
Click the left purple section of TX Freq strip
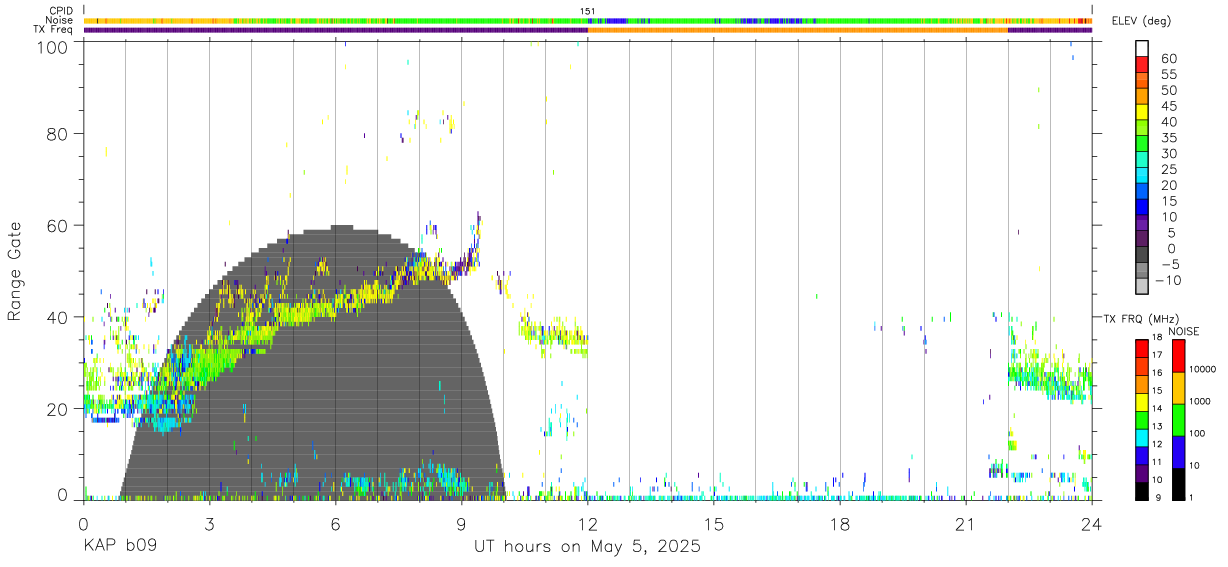335,30
